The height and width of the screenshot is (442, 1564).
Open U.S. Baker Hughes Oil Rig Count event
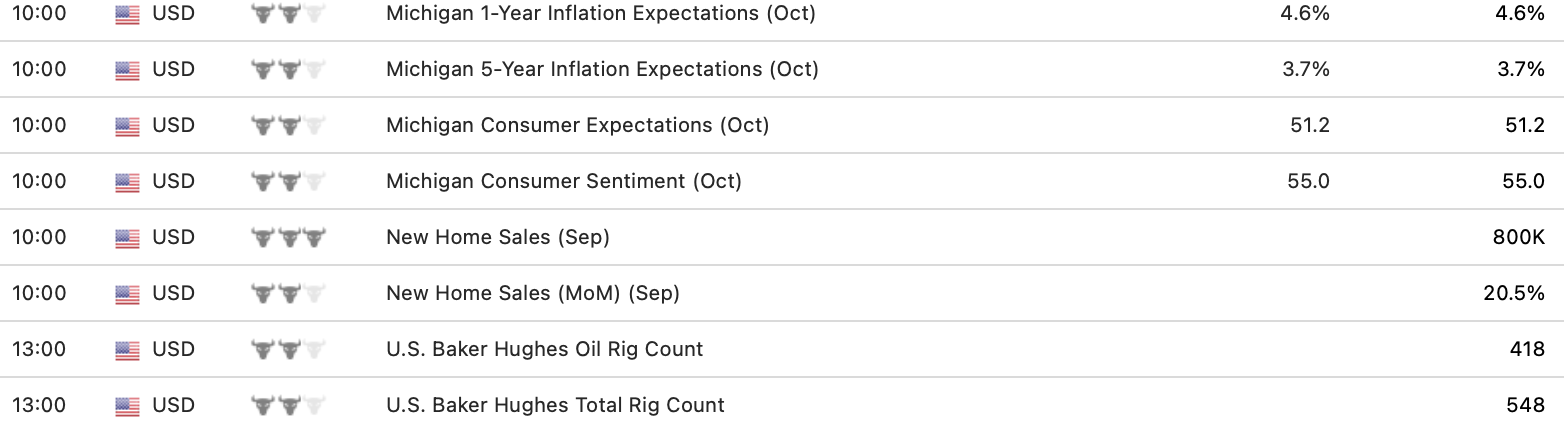[544, 350]
